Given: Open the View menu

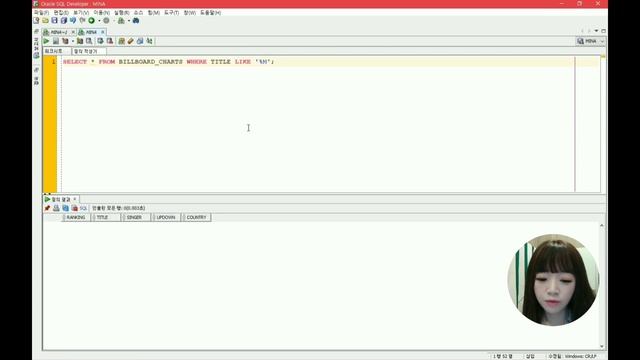Looking at the screenshot, I should click(81, 13).
